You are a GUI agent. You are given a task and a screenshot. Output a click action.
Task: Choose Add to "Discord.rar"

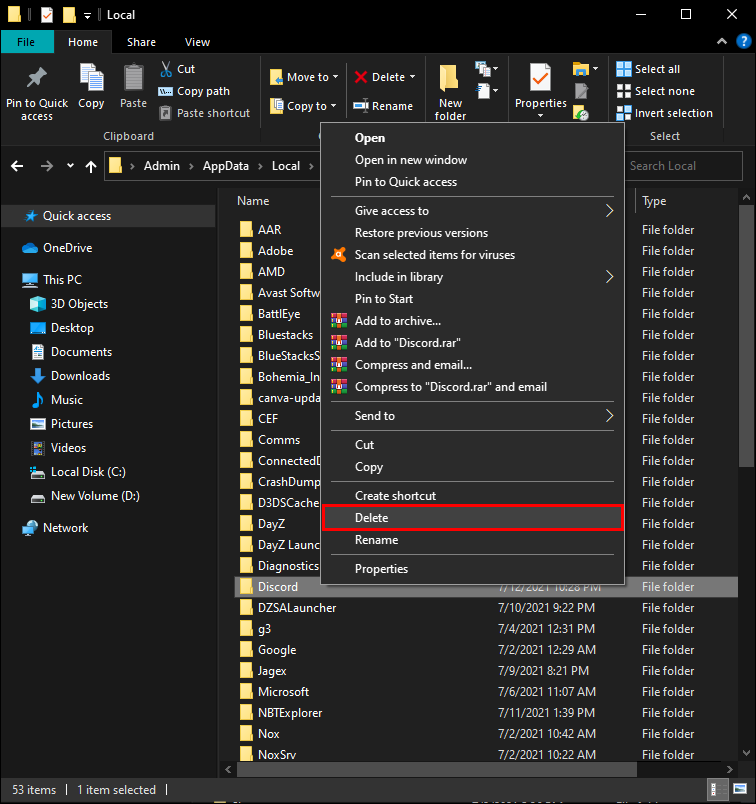tap(472, 343)
